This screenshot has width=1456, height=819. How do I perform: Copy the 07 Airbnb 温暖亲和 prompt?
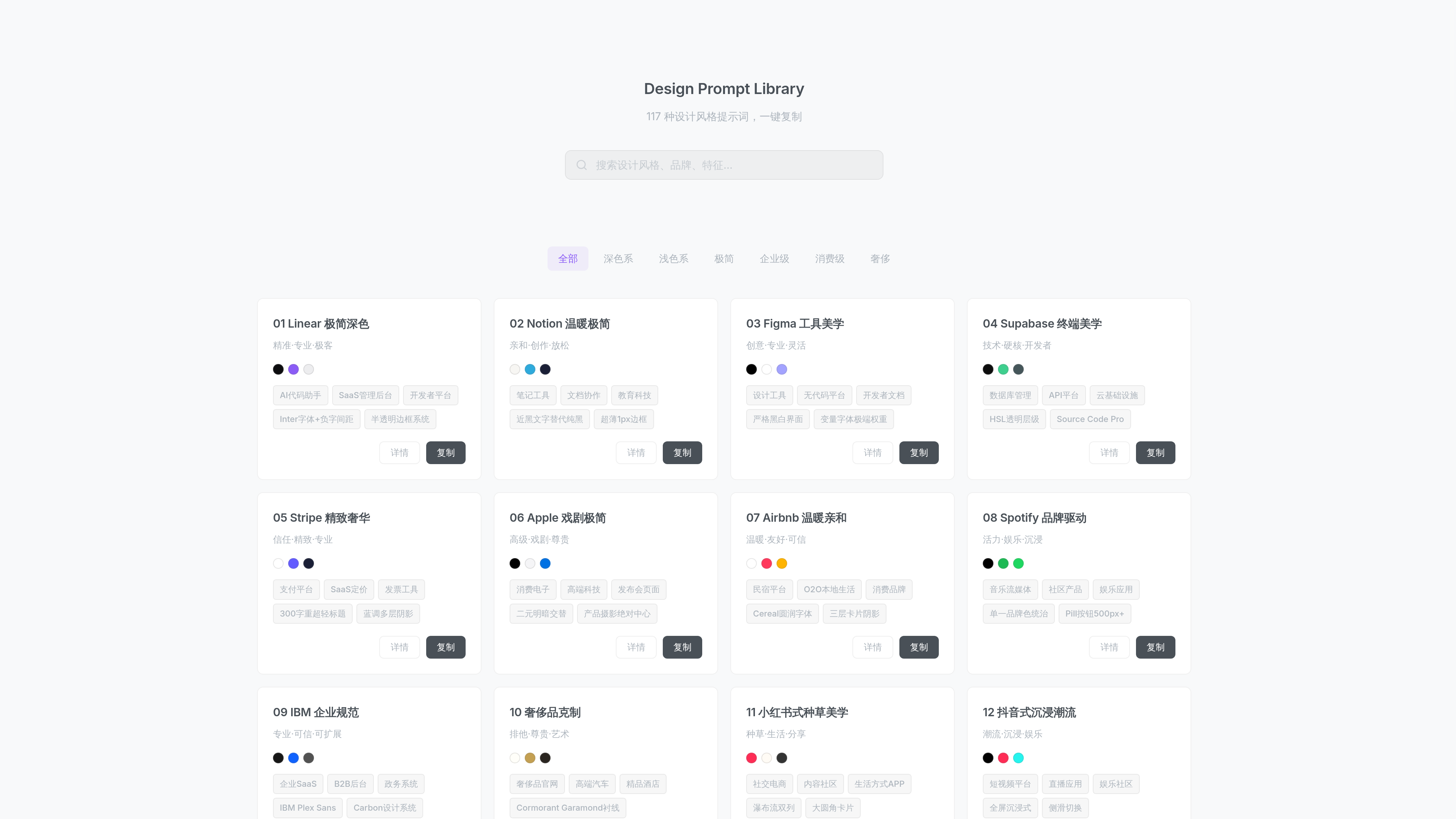918,647
